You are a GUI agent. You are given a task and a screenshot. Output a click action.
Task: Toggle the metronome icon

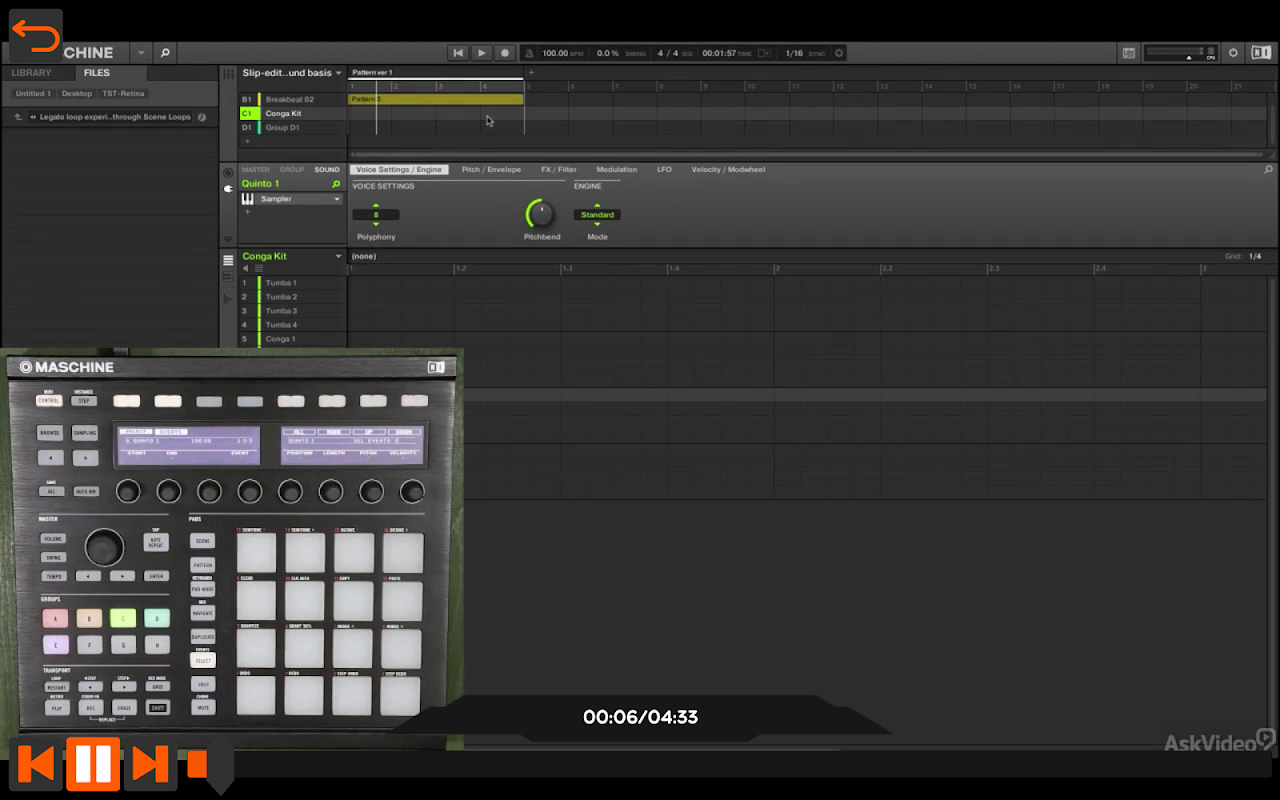click(x=529, y=53)
